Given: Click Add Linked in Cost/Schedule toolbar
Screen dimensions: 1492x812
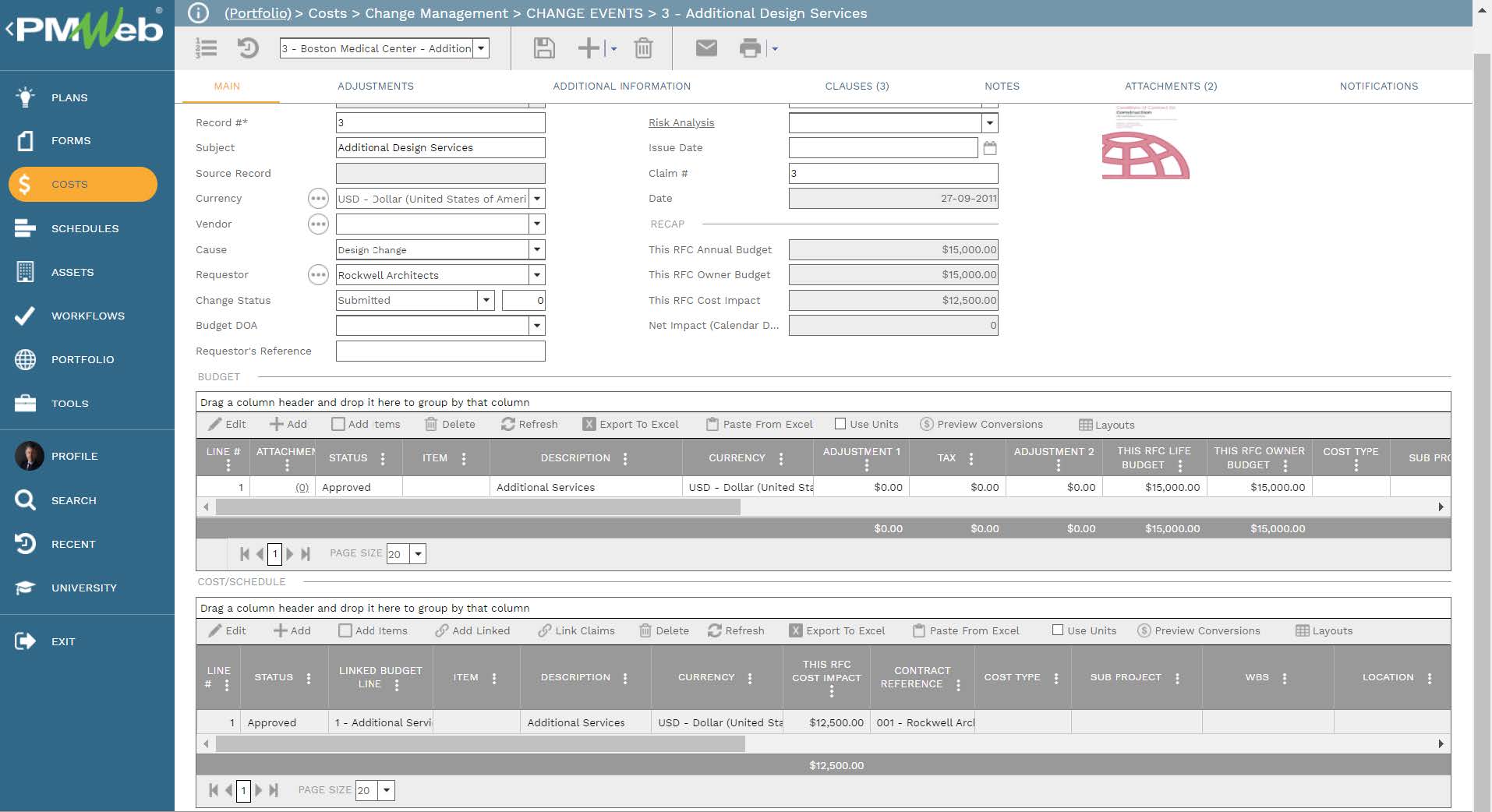Looking at the screenshot, I should tap(472, 630).
